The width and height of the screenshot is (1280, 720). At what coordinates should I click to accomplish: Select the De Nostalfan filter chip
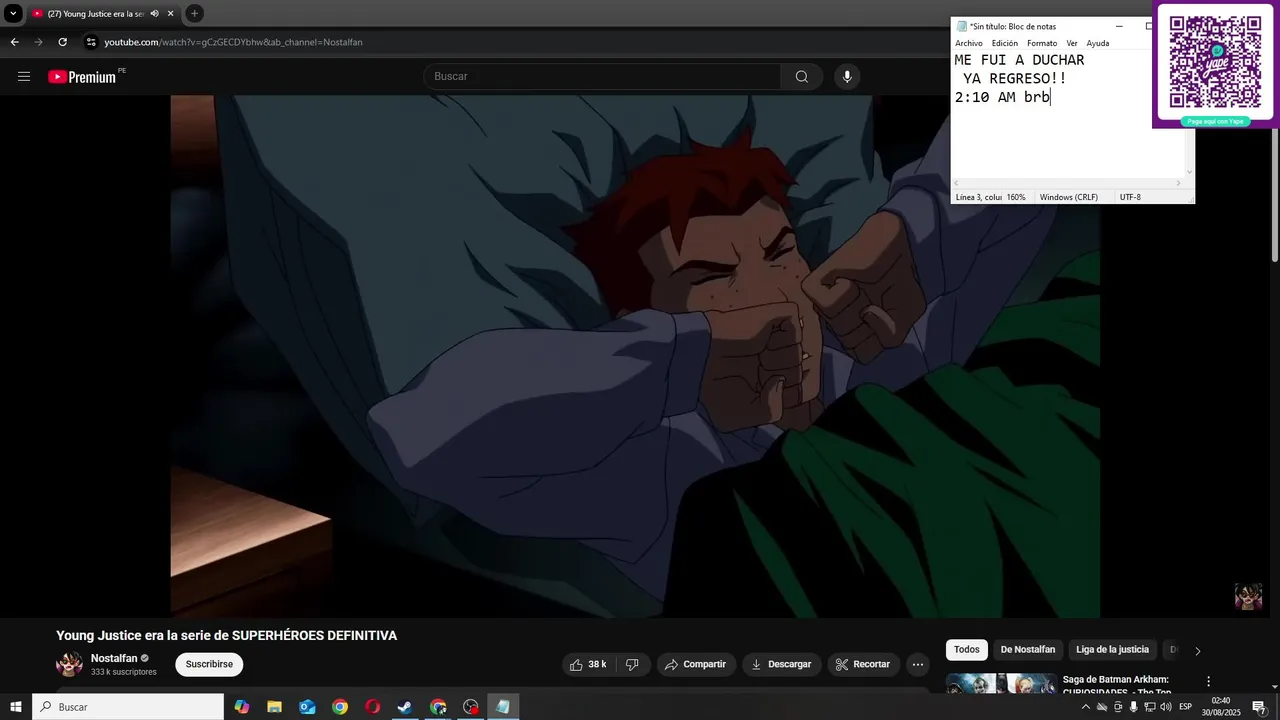[x=1028, y=650]
